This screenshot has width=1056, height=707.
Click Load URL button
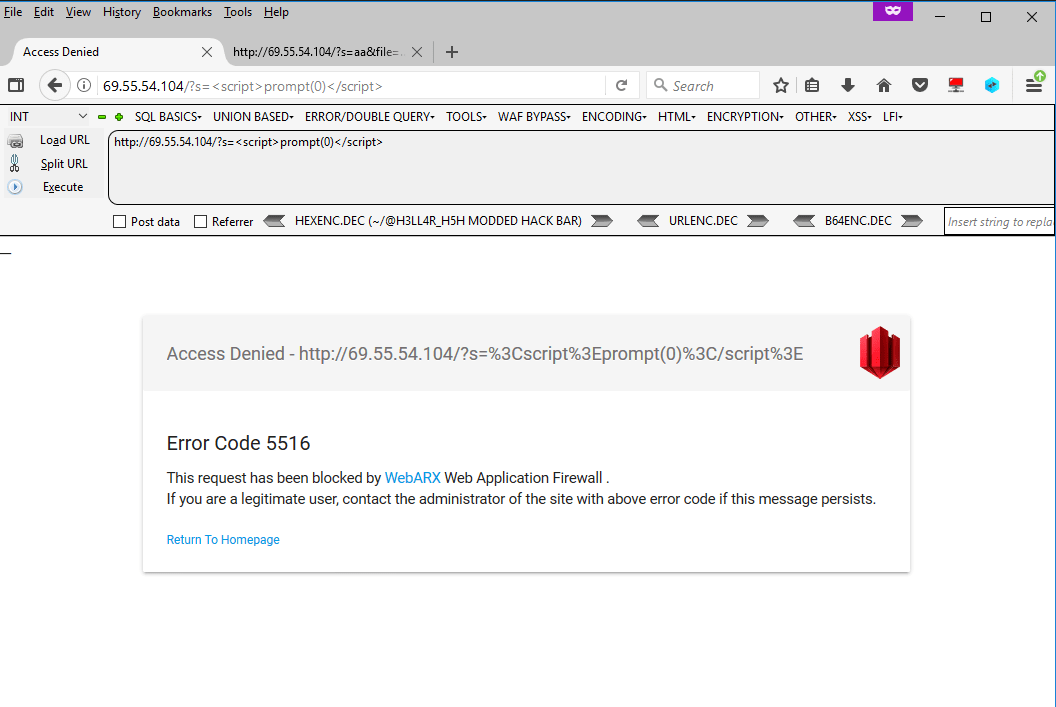65,140
